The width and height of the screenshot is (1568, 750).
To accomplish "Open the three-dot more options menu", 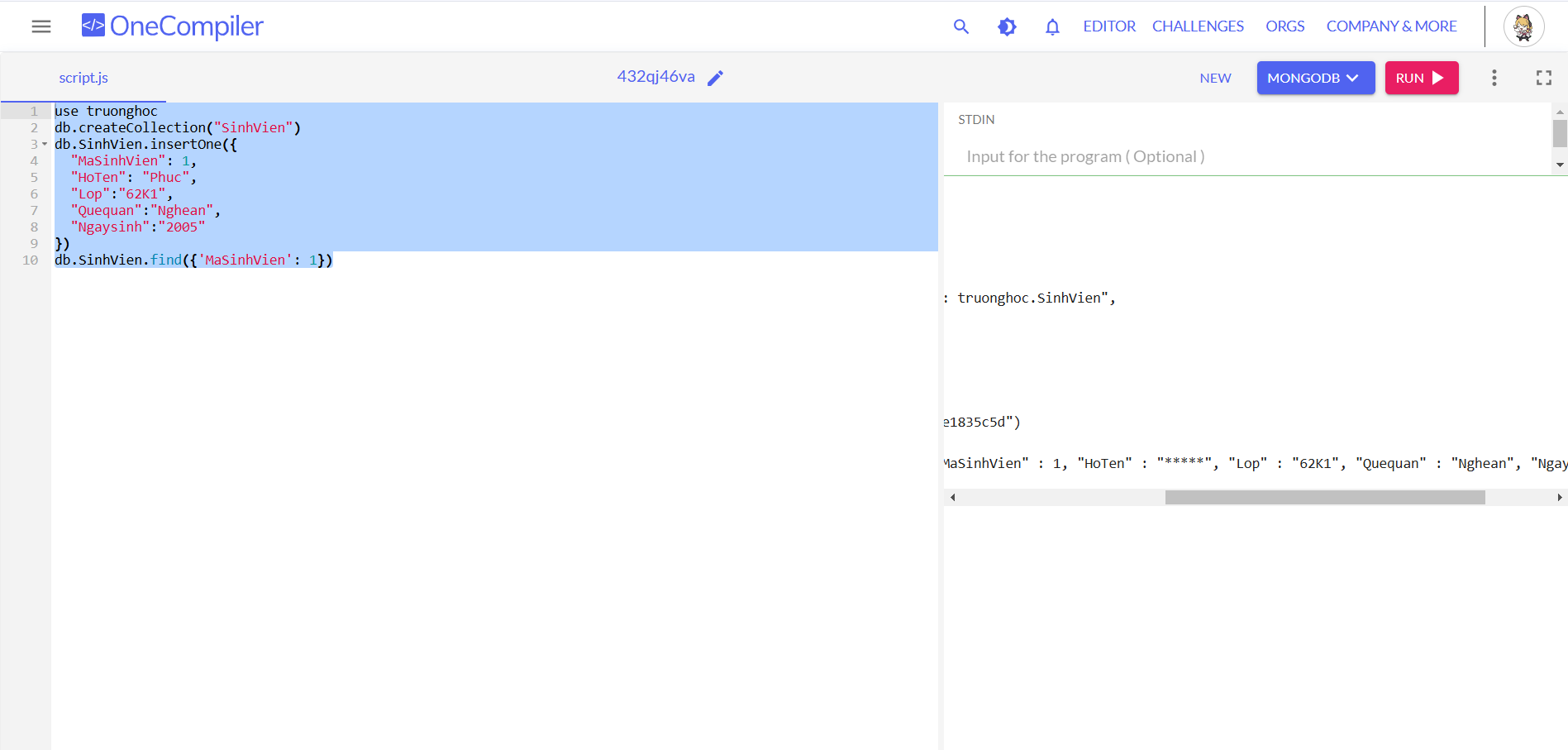I will (x=1494, y=78).
